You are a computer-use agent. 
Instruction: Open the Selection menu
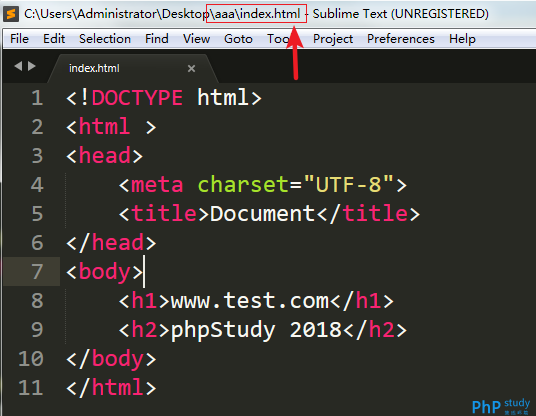coord(105,39)
